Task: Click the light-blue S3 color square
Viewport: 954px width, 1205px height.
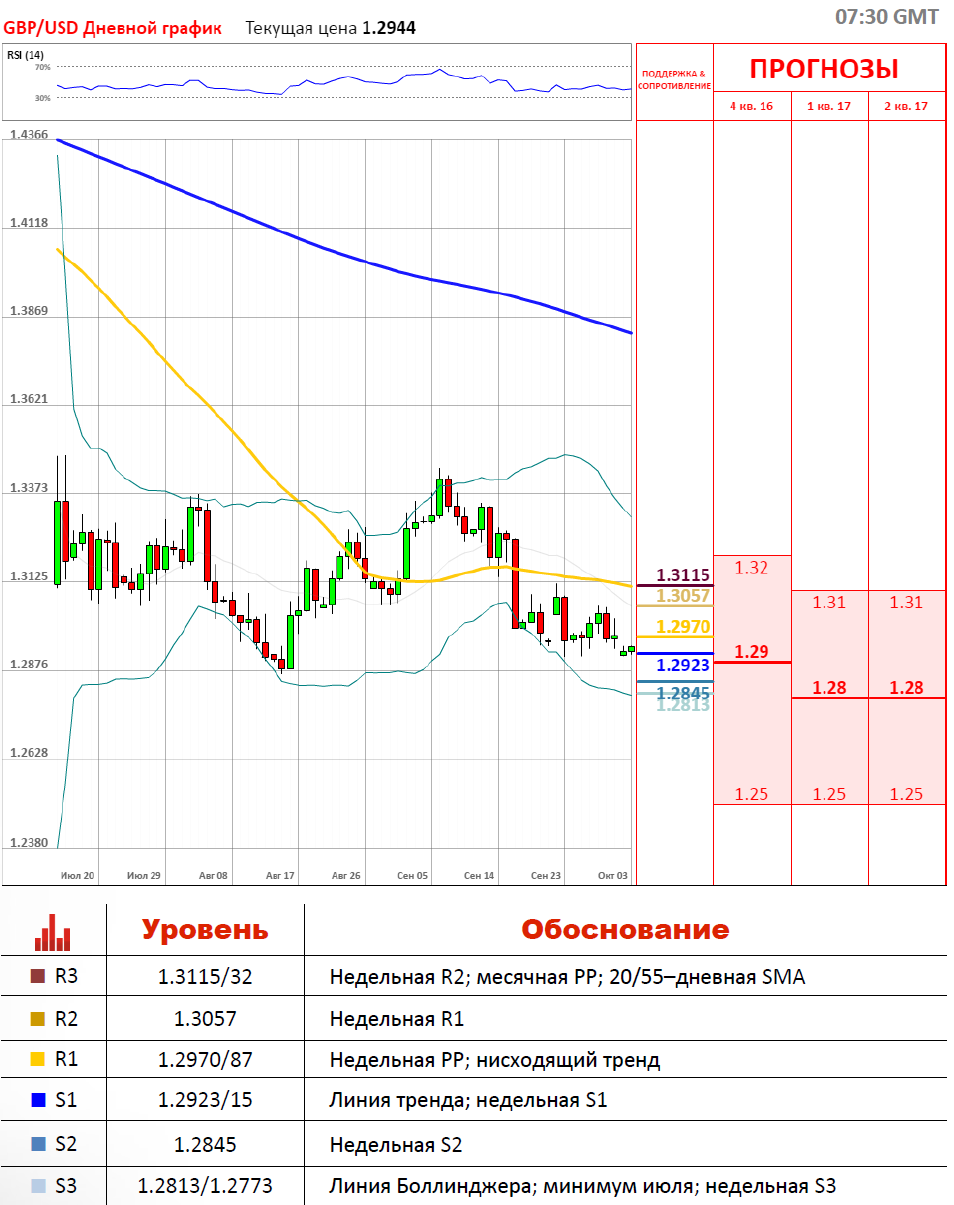Action: click(x=39, y=1186)
